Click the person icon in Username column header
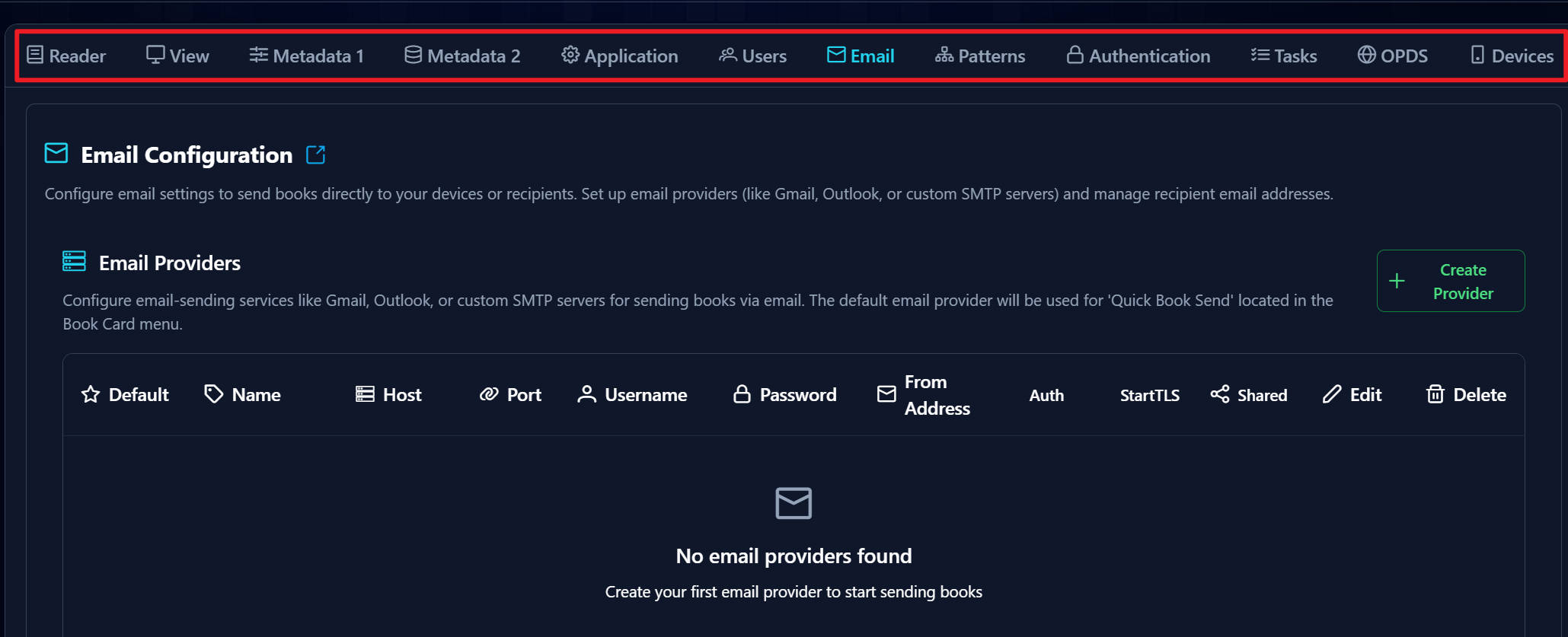 (586, 394)
